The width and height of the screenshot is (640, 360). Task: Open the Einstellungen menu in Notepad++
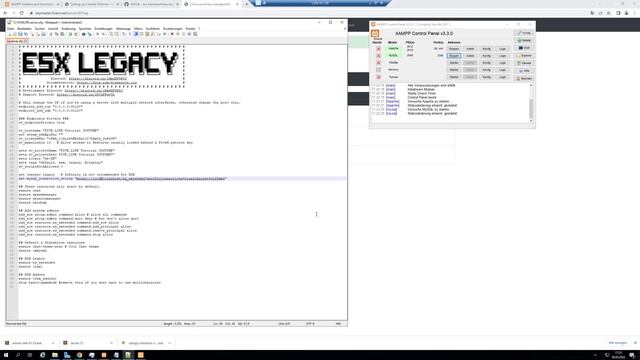[x=103, y=29]
